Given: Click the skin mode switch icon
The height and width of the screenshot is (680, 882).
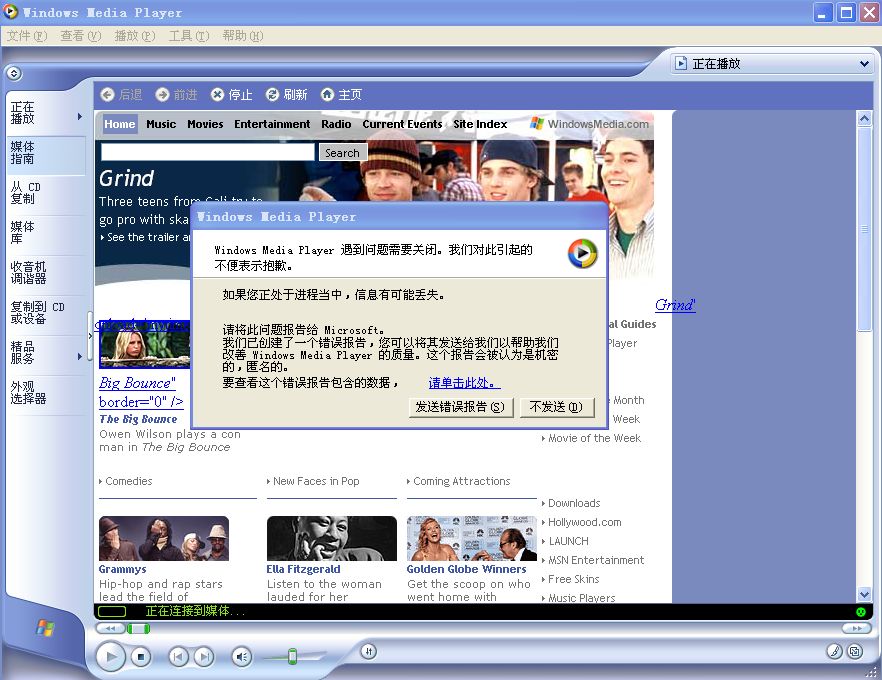Looking at the screenshot, I should pos(855,651).
